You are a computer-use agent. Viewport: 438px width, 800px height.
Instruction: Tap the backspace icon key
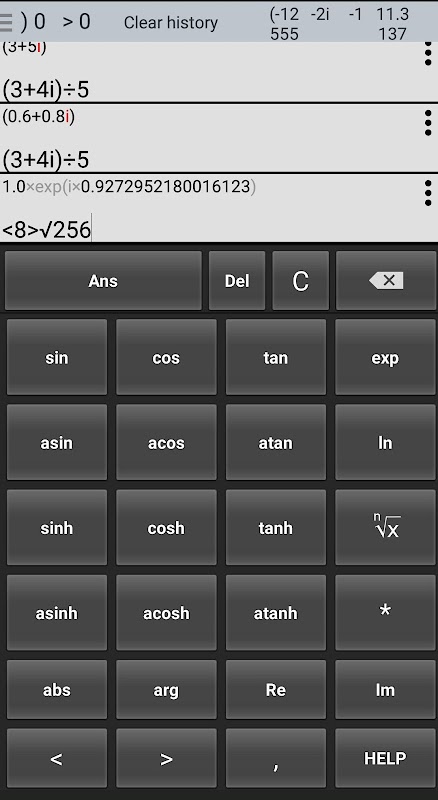386,281
